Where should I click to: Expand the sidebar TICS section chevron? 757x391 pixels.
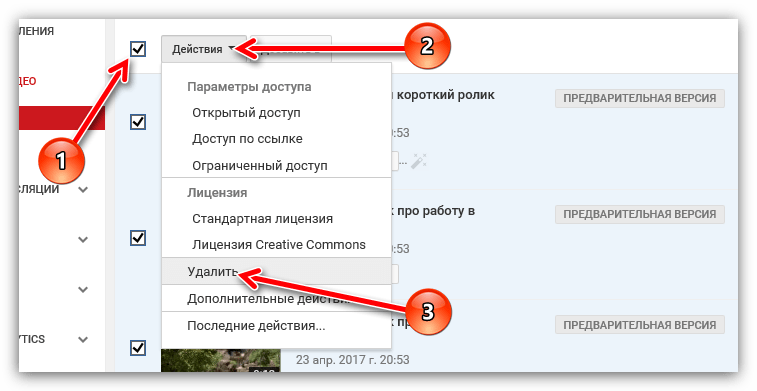pos(83,339)
